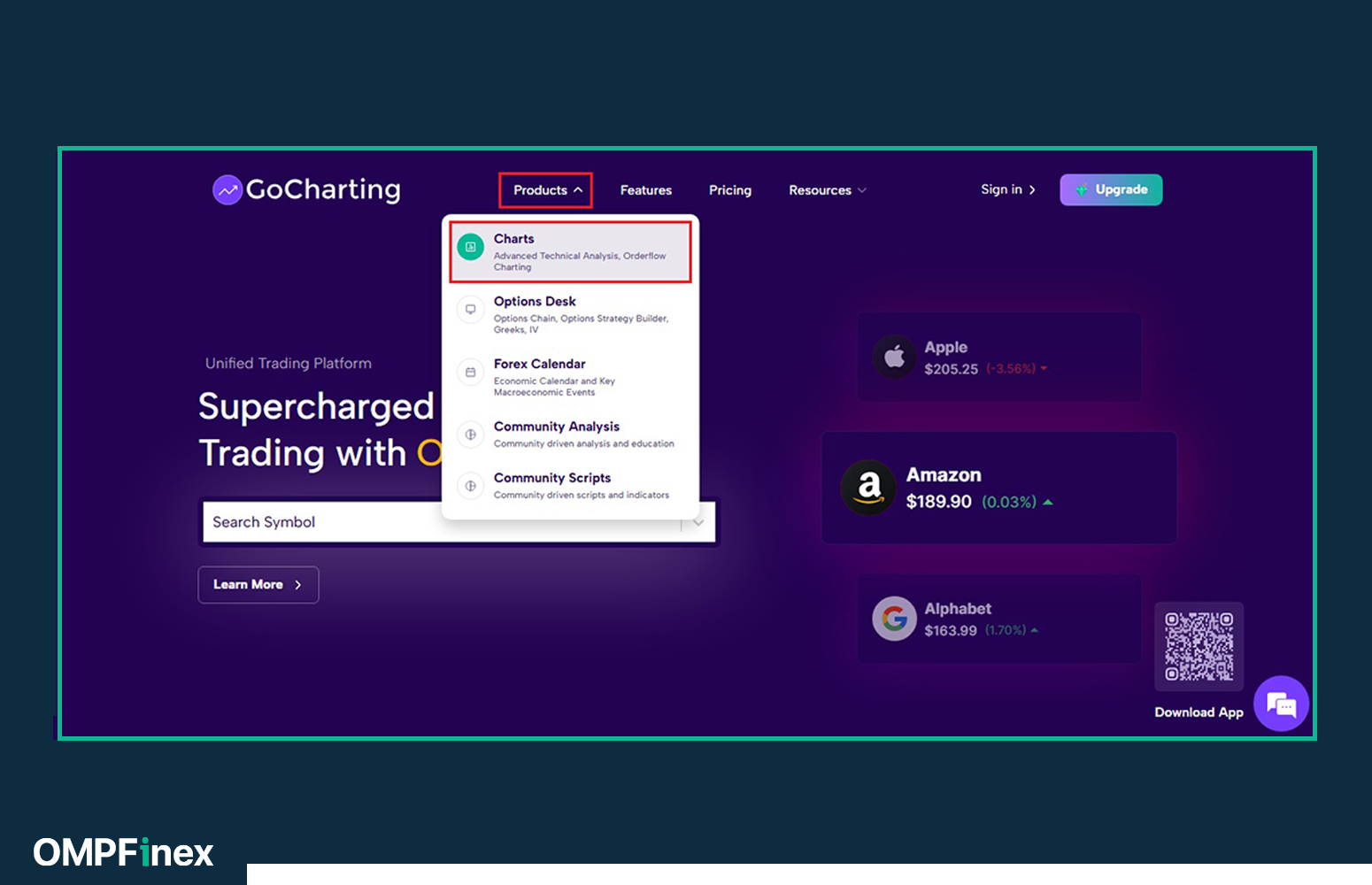This screenshot has width=1372, height=885.
Task: Open the Products menu
Action: click(x=546, y=190)
